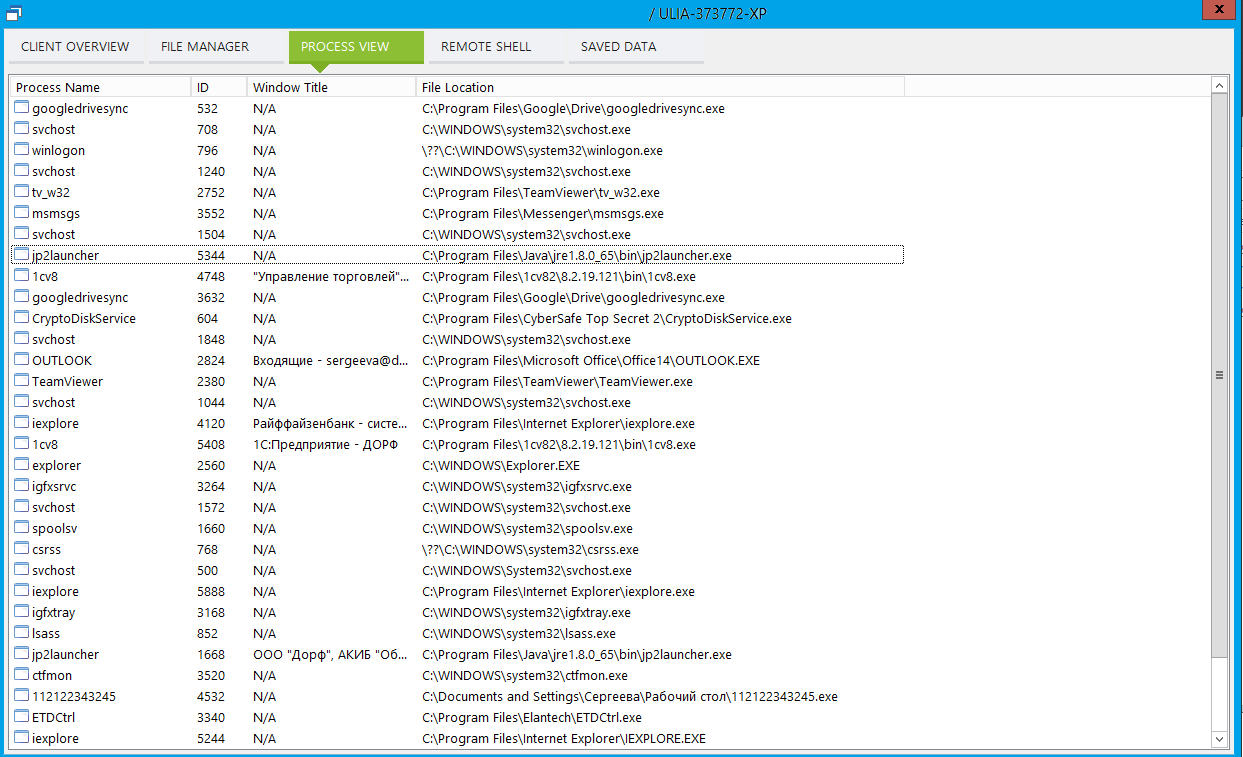Click the Рабочий стол\112122343245.exe file path

629,696
